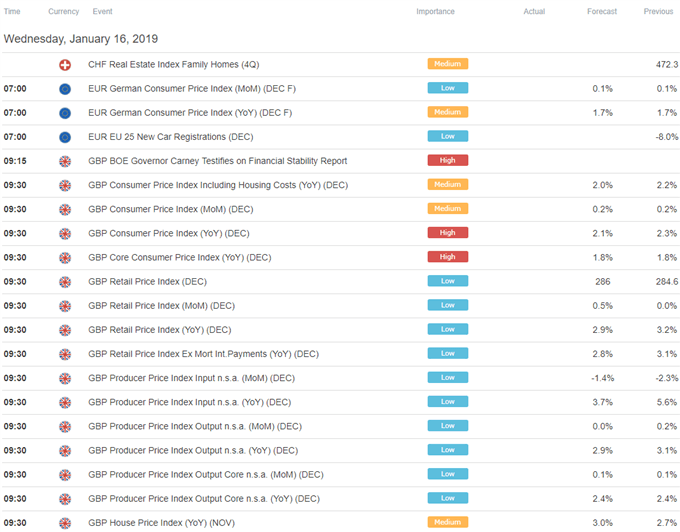Image resolution: width=680 pixels, height=532 pixels.
Task: Click Swiss flag icon for CHF Real Estate Index
Action: (x=65, y=65)
